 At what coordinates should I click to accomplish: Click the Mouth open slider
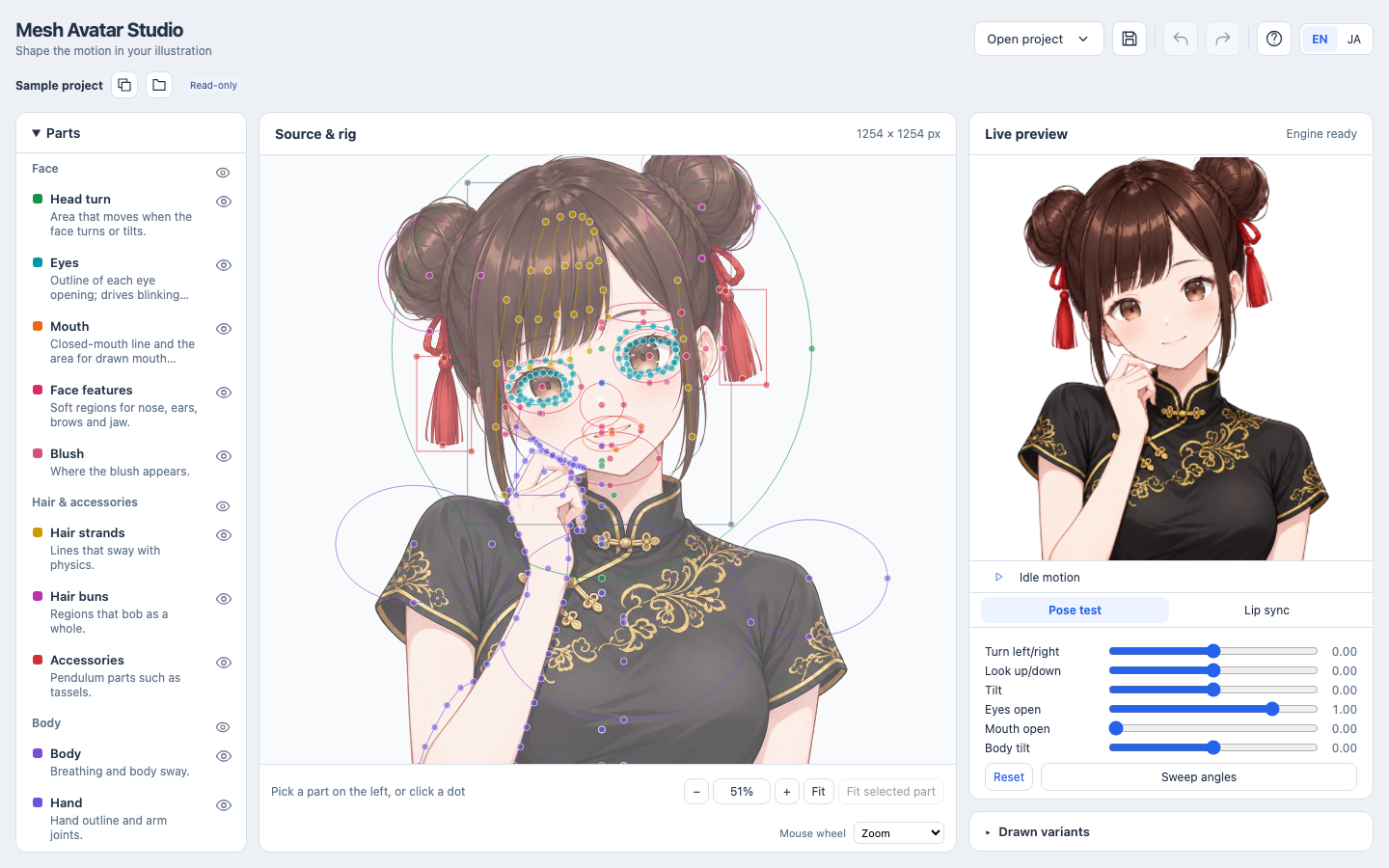[x=1213, y=728]
